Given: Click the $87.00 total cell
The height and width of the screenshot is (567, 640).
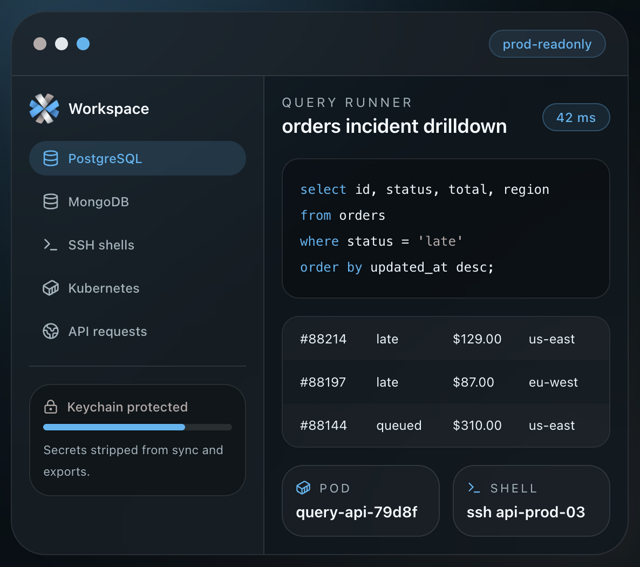Looking at the screenshot, I should tap(473, 382).
